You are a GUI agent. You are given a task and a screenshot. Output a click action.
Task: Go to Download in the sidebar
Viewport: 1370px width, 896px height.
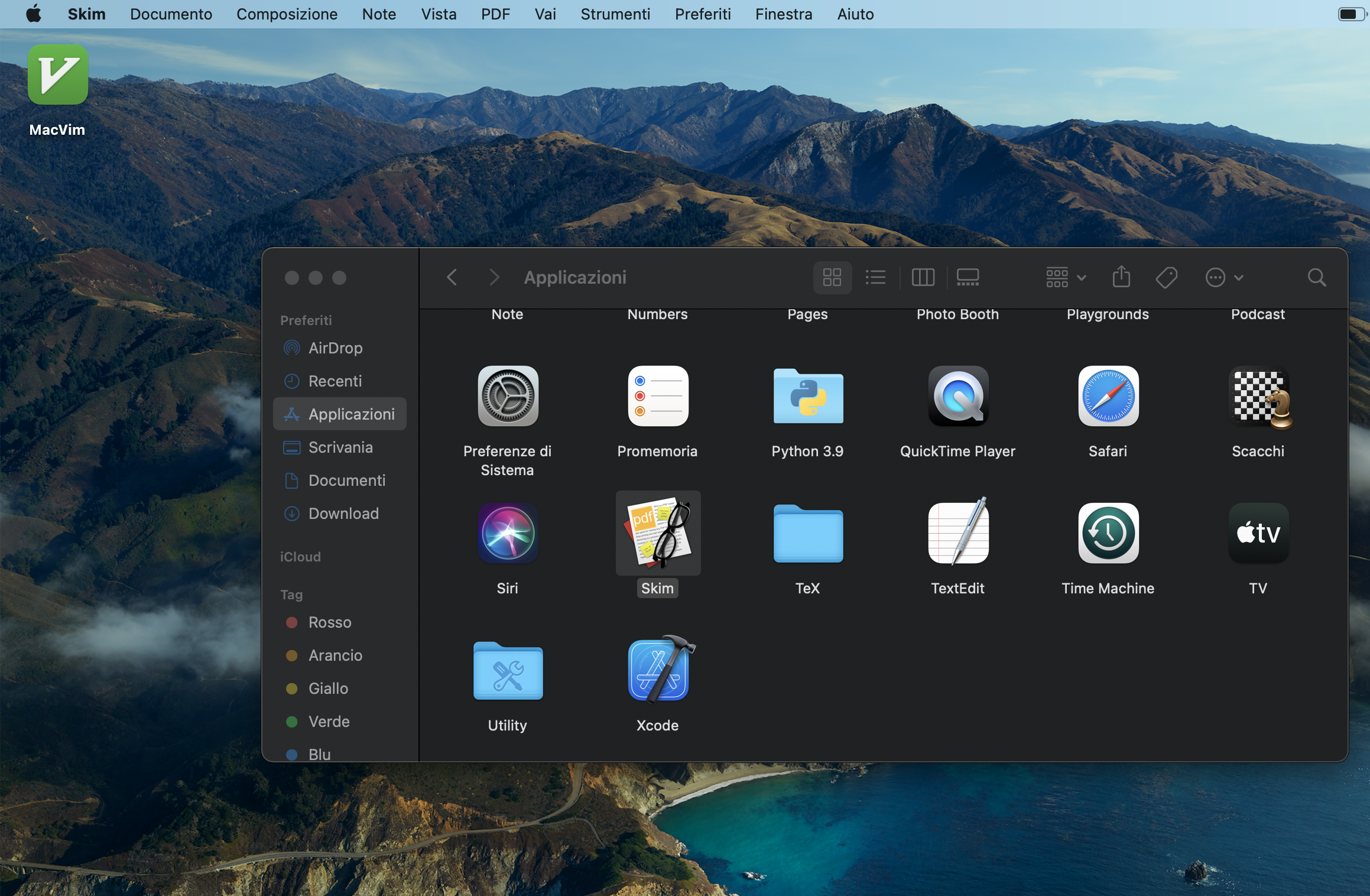(x=343, y=514)
